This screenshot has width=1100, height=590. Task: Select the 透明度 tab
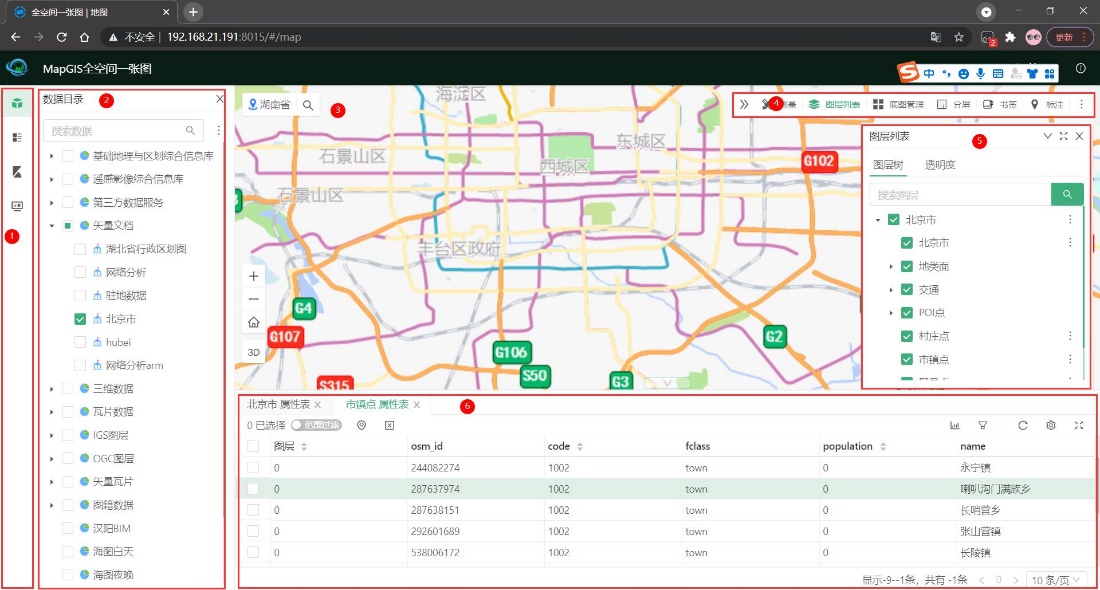[x=940, y=165]
